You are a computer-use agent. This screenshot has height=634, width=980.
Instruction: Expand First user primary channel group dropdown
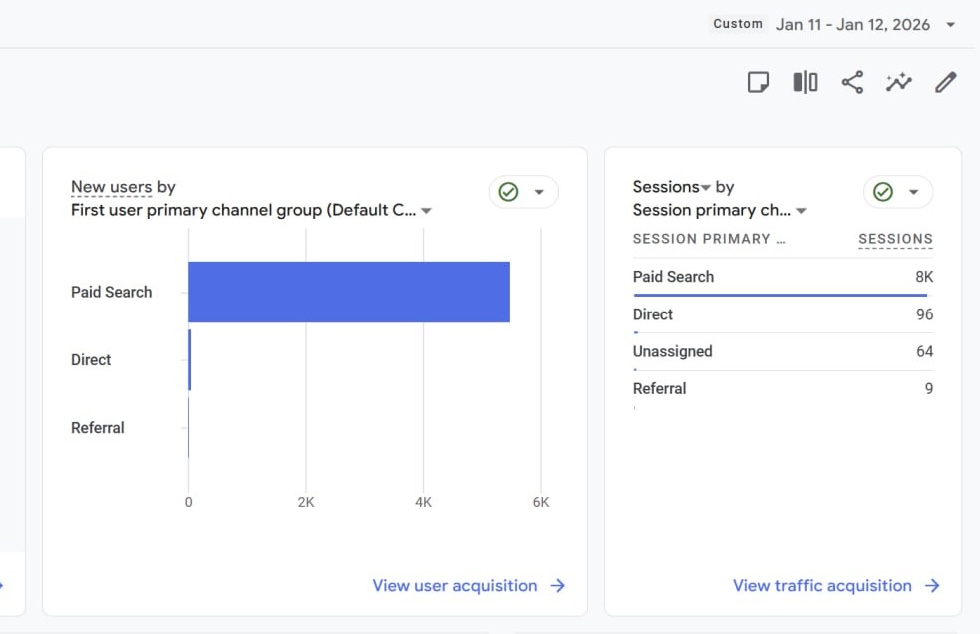(426, 211)
